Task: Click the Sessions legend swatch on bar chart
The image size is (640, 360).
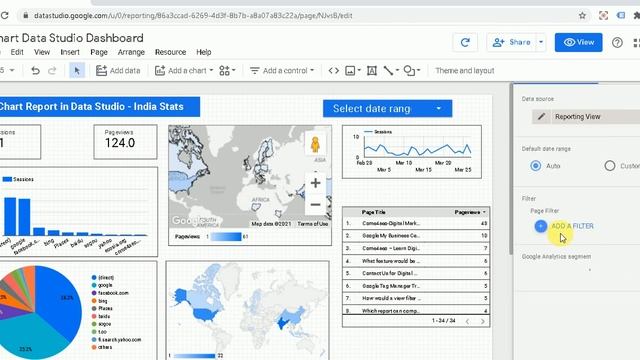Action: tap(7, 179)
